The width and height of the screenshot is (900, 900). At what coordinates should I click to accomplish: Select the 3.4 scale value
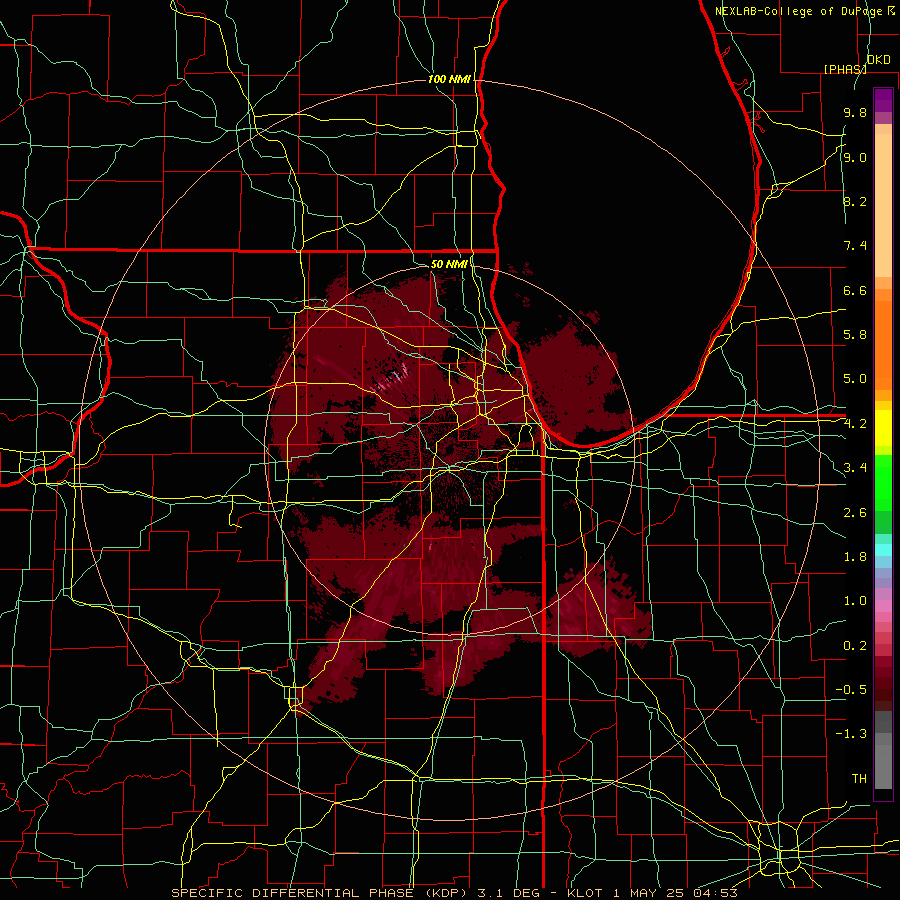pos(855,468)
